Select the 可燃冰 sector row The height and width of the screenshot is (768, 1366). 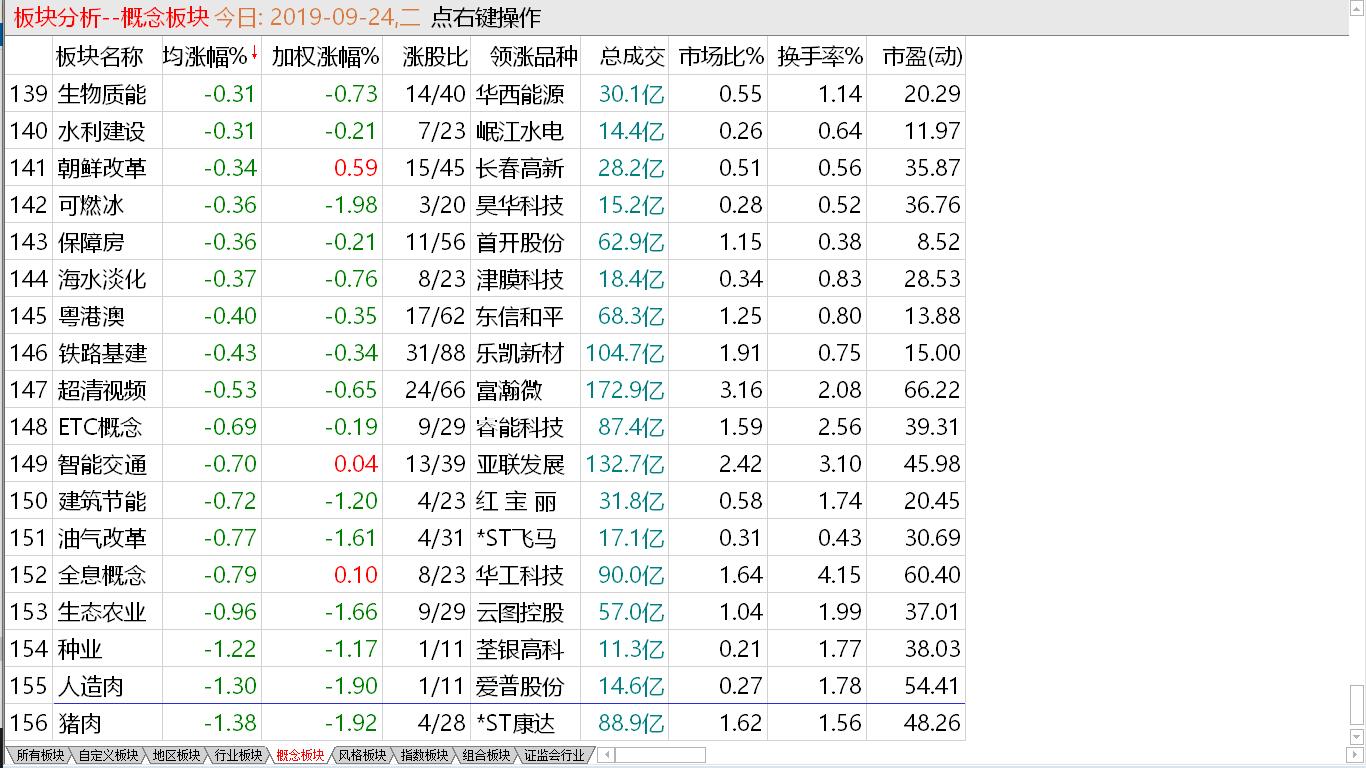485,205
